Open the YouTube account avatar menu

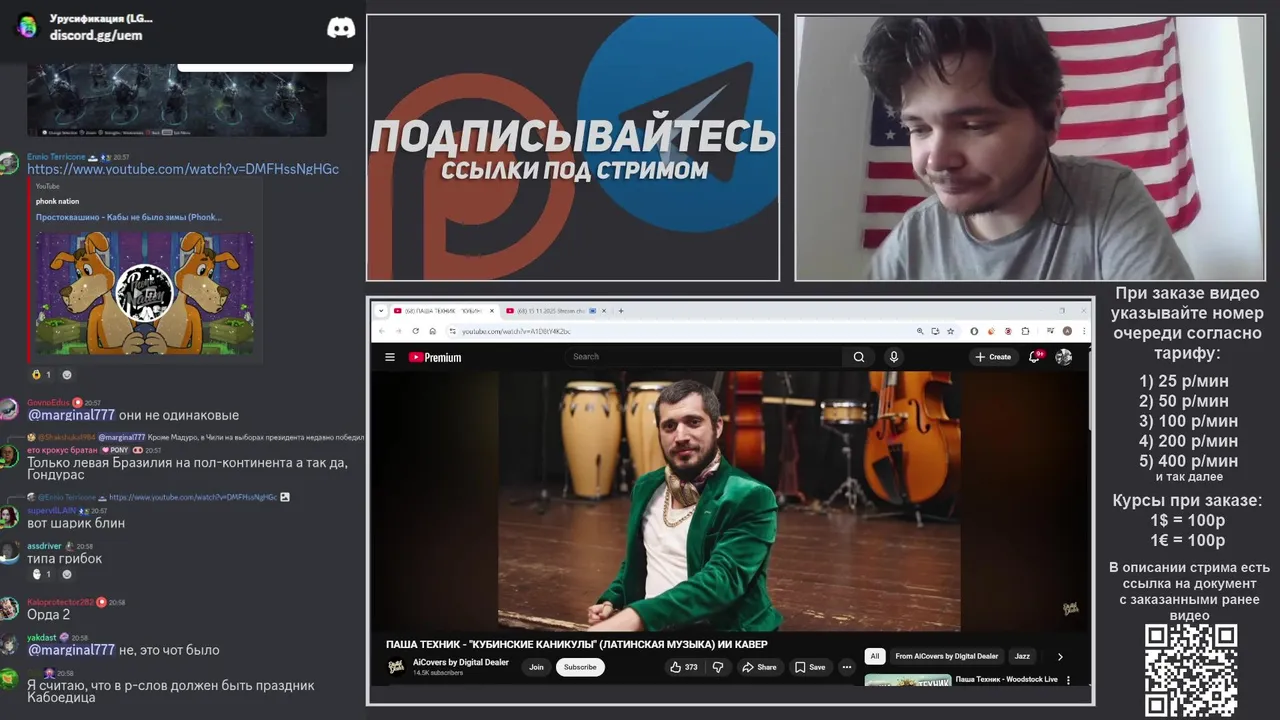1063,357
